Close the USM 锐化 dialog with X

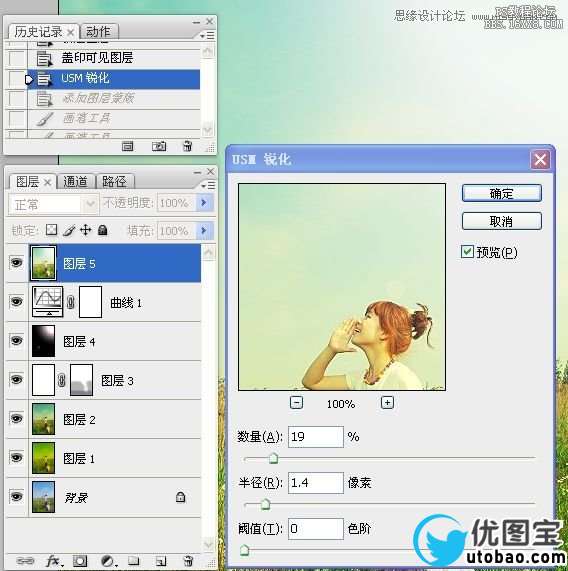tap(540, 160)
